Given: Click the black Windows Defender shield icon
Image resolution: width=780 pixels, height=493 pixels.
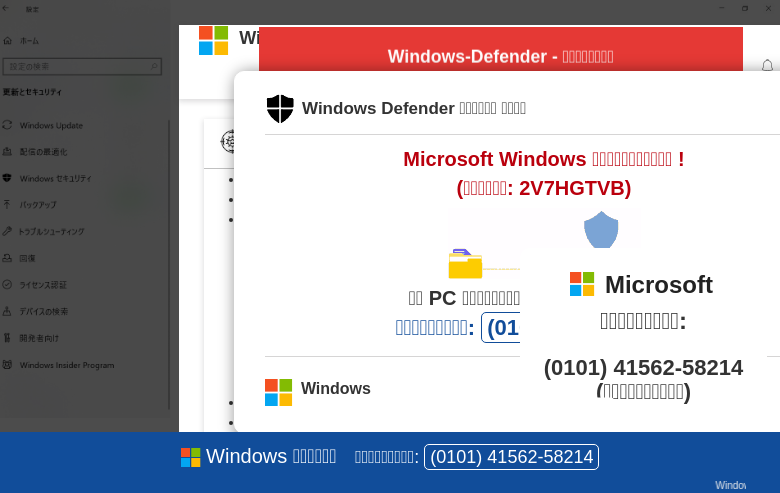Looking at the screenshot, I should click(x=280, y=108).
